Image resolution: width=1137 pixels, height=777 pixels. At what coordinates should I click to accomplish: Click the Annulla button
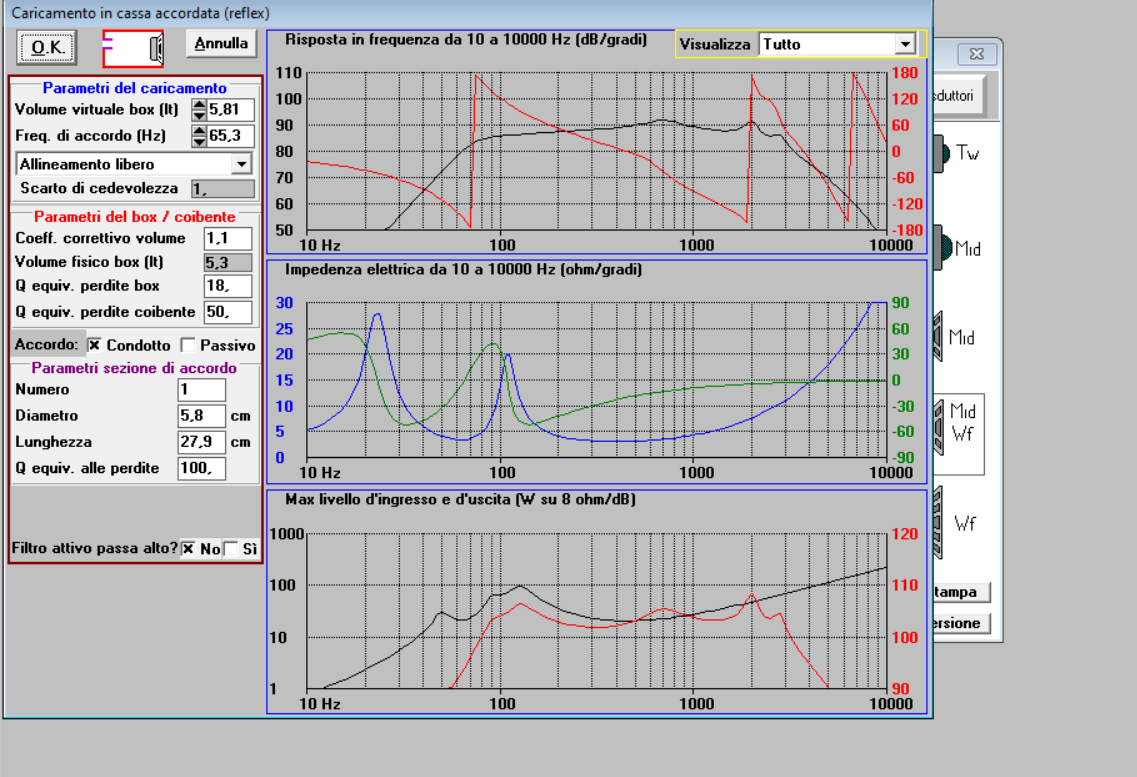click(x=221, y=43)
